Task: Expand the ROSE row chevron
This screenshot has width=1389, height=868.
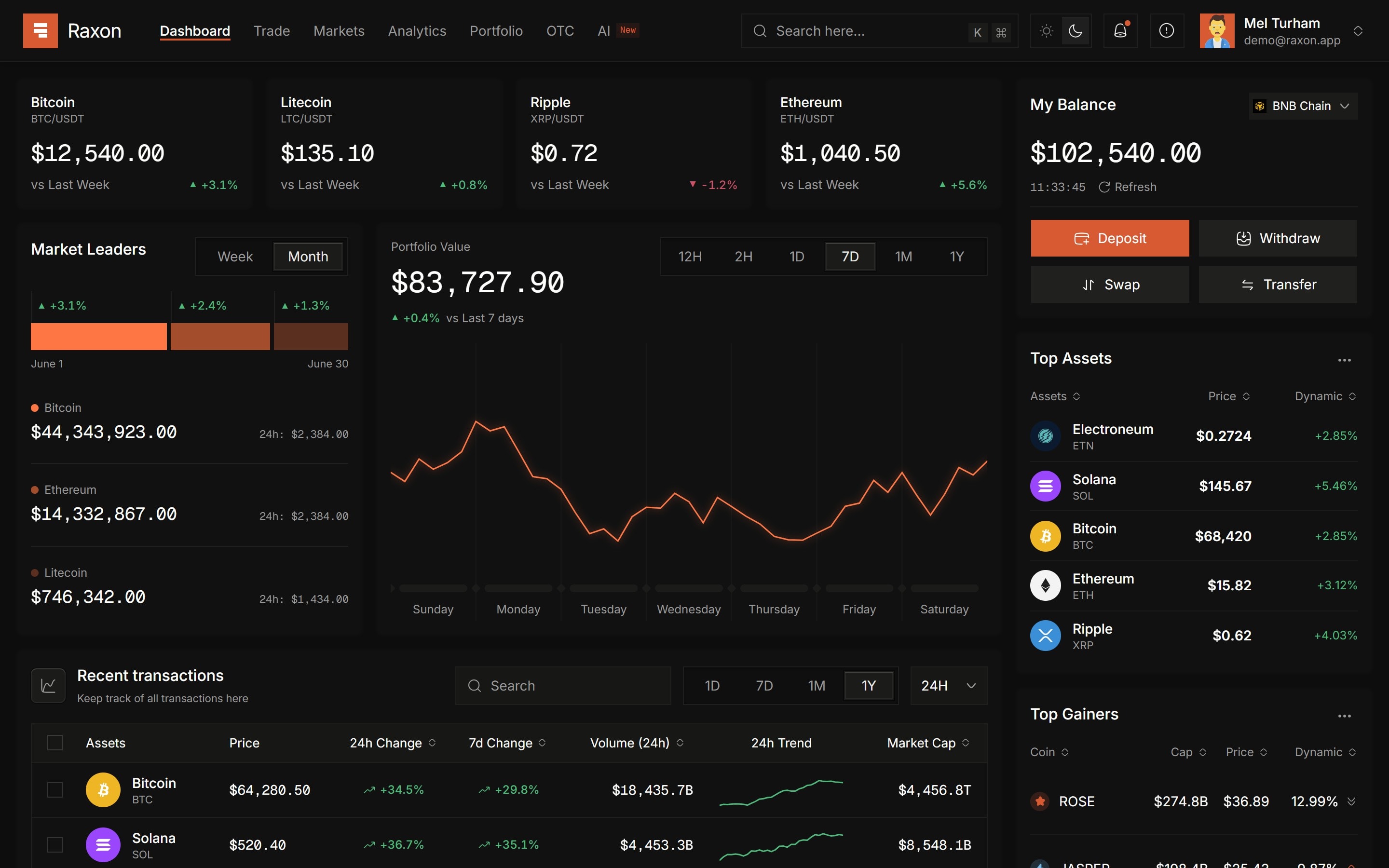Action: pos(1351,801)
